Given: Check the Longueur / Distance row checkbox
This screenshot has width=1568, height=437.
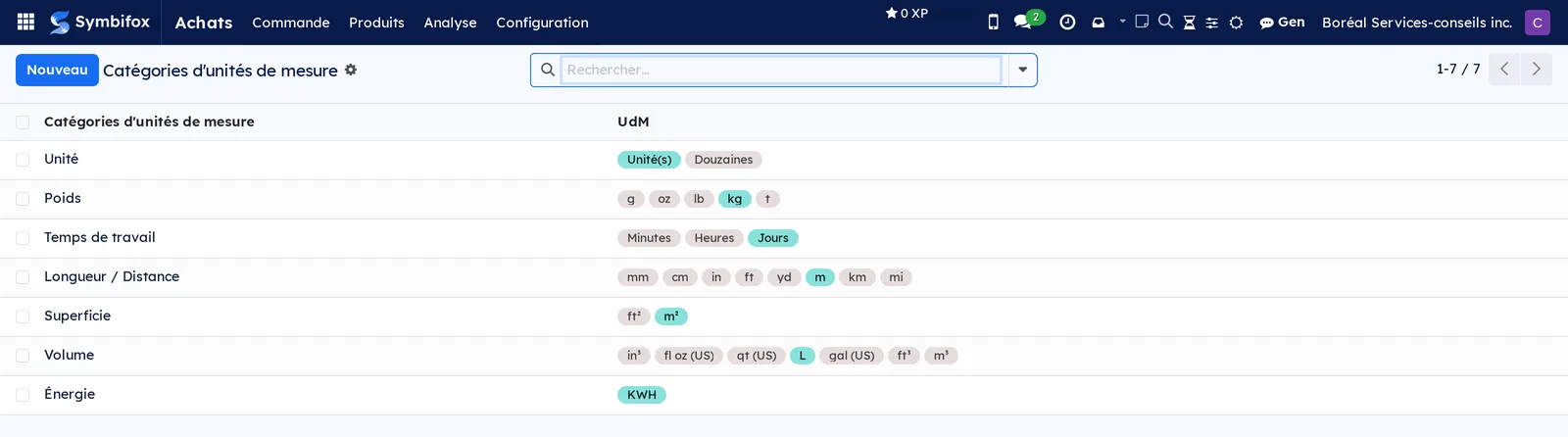Looking at the screenshot, I should [23, 276].
